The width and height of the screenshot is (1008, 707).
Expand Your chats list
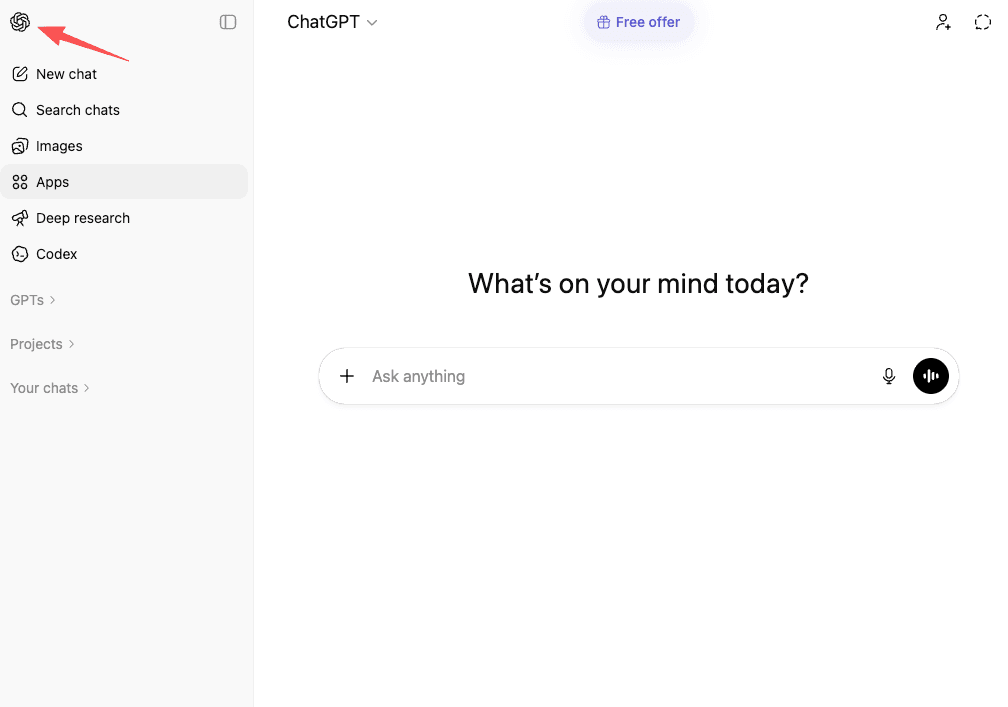[x=49, y=388]
